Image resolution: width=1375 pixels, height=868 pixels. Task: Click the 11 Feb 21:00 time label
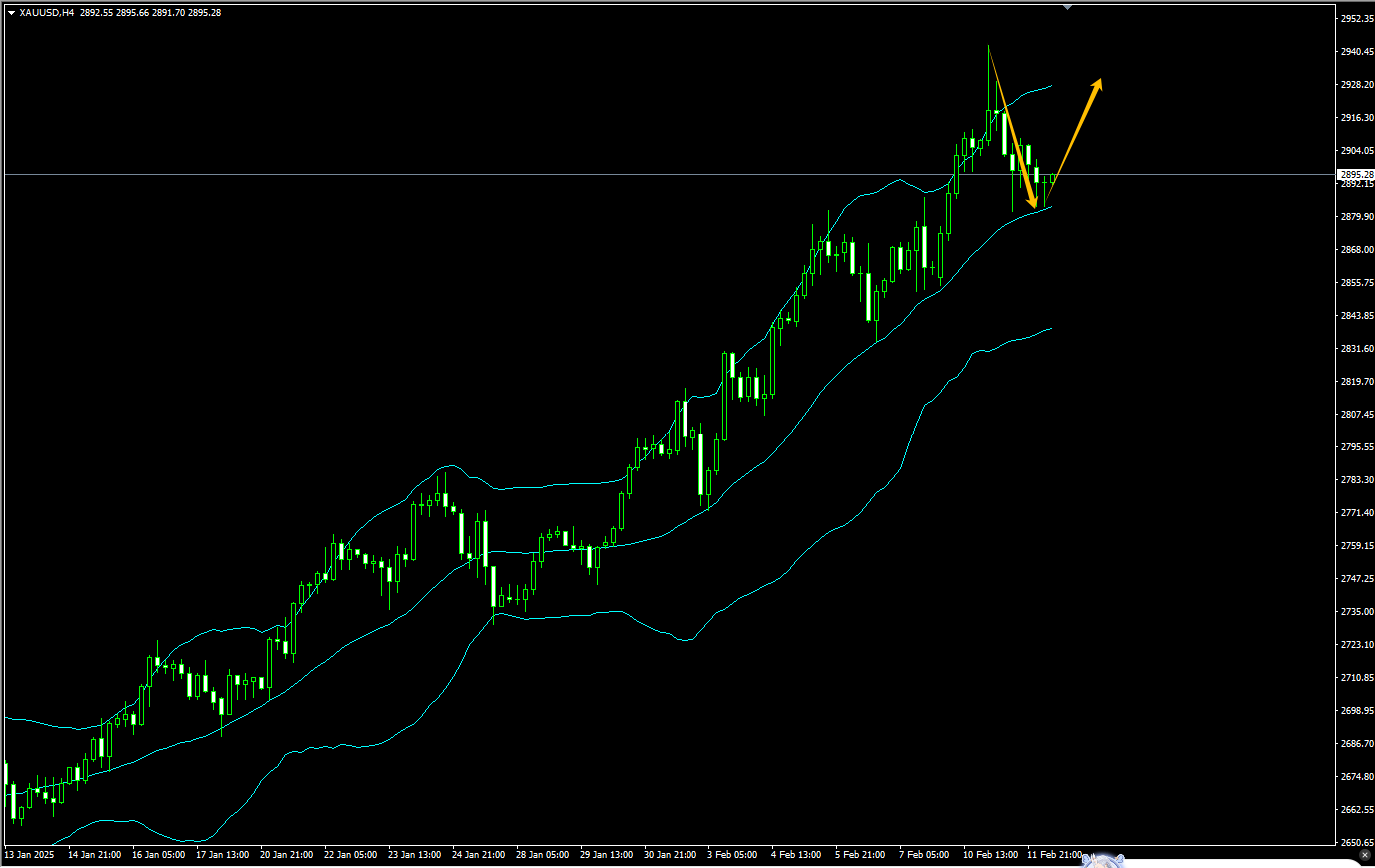[1054, 855]
